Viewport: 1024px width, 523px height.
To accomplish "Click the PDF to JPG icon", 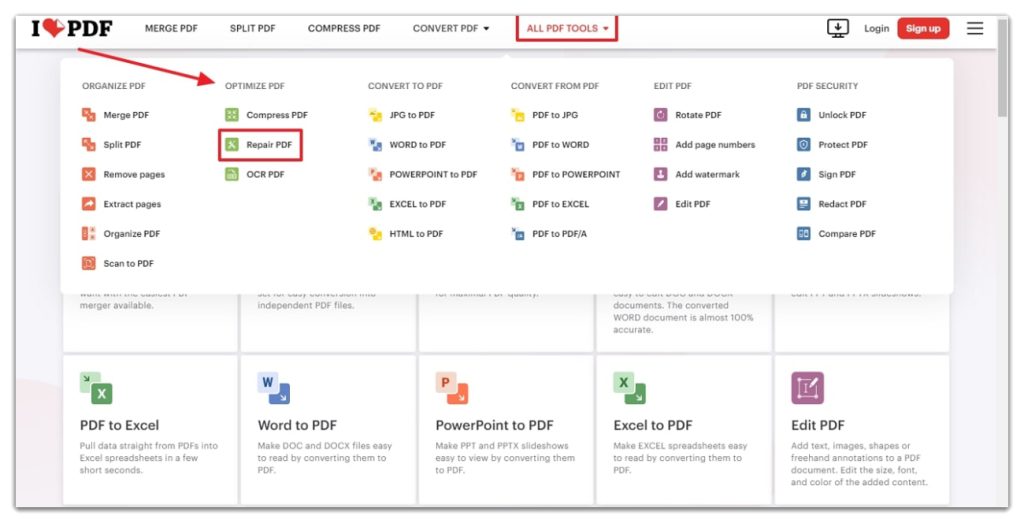I will 518,115.
